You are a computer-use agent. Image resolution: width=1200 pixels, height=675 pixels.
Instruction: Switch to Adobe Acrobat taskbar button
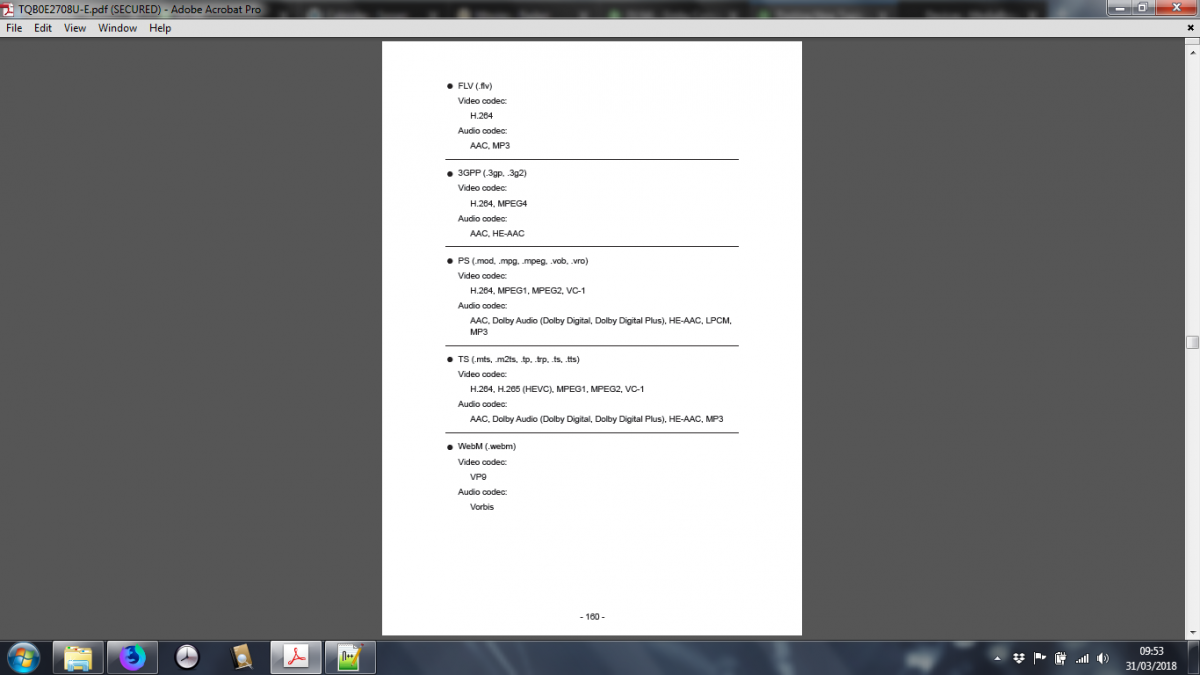(296, 657)
